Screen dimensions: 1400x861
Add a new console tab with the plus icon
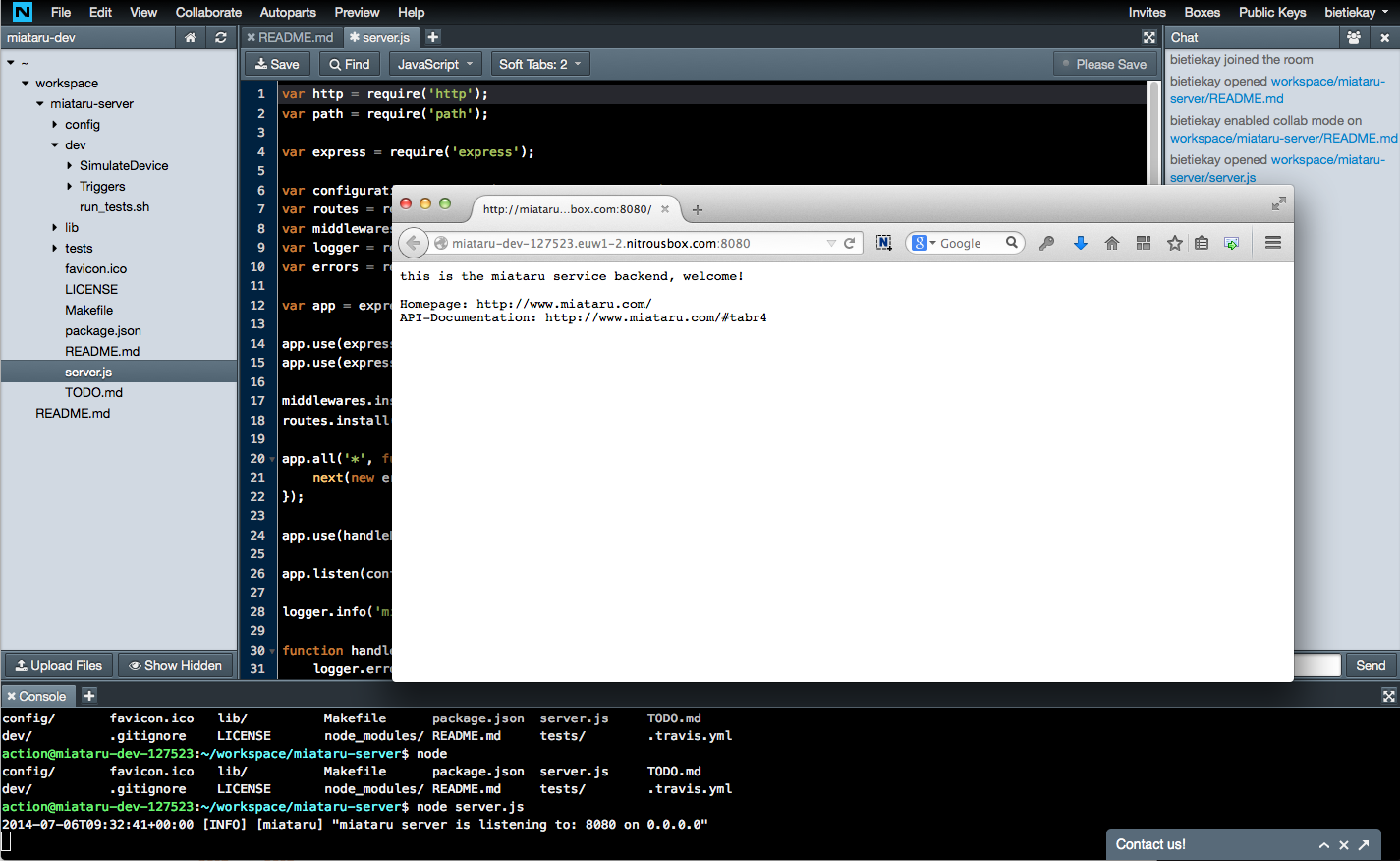(88, 696)
